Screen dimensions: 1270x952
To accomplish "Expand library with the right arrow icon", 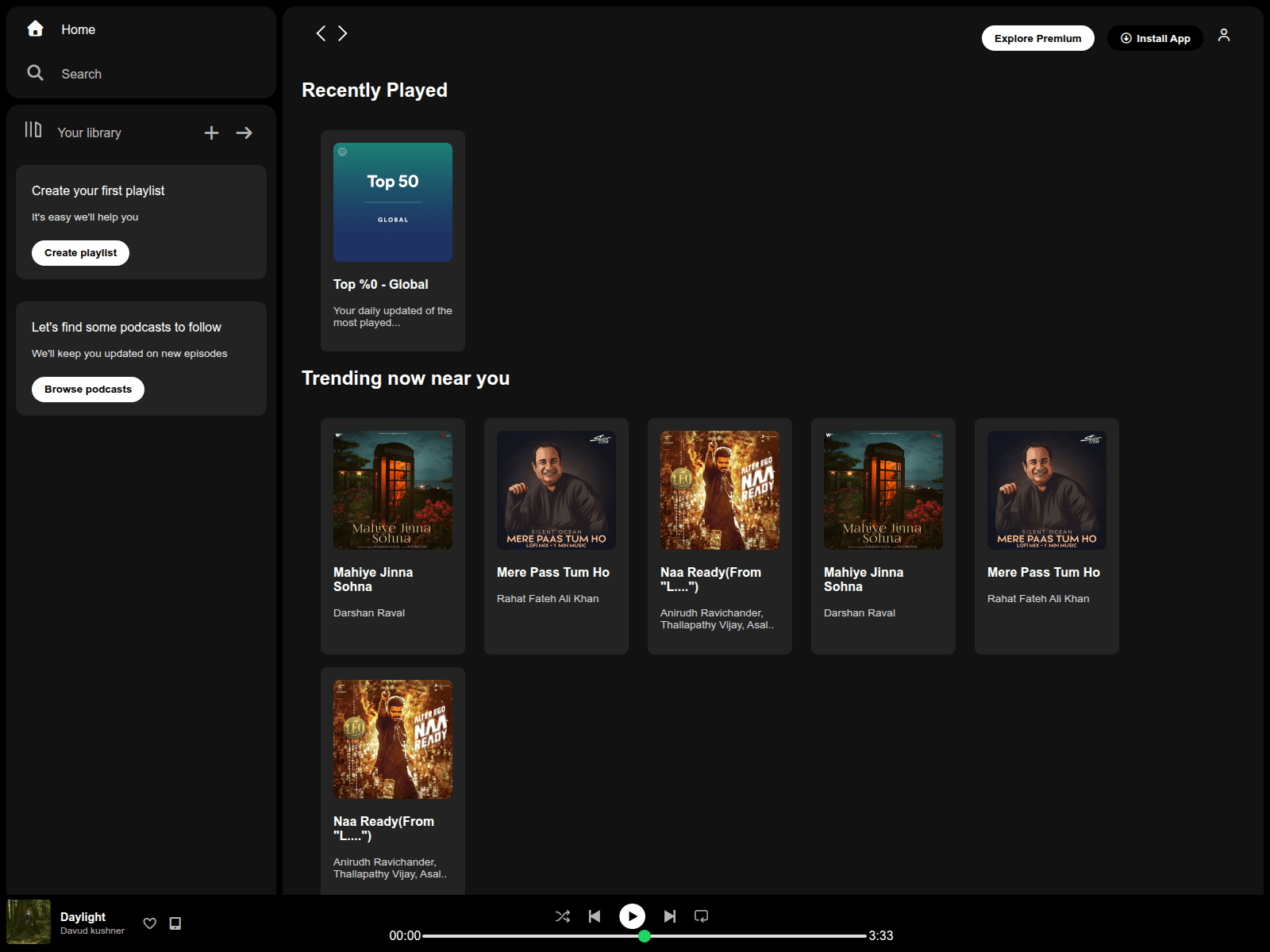I will (244, 132).
